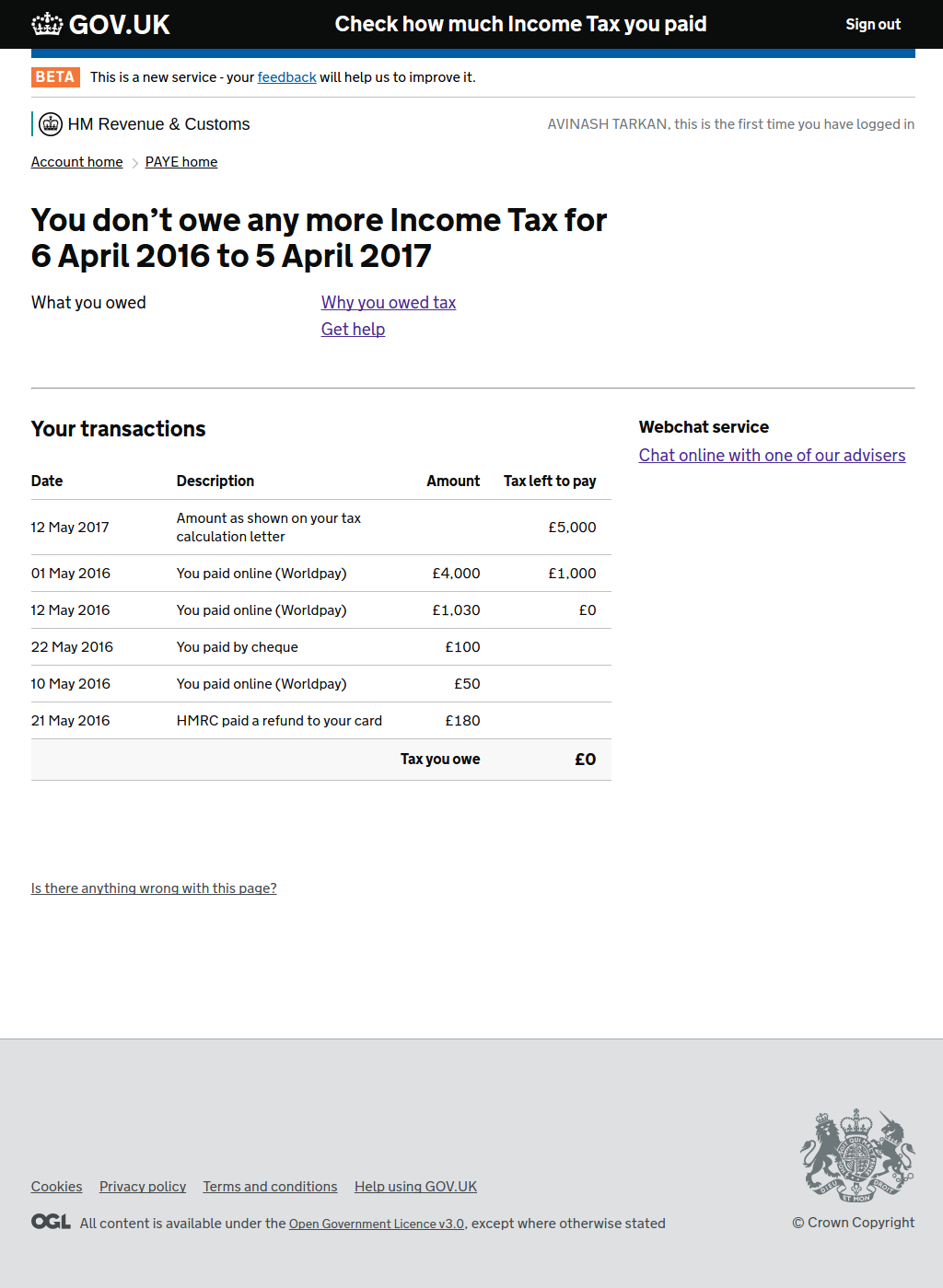The width and height of the screenshot is (943, 1288).
Task: Open the Open Government Licence v3.0 link
Action: pyautogui.click(x=376, y=1224)
